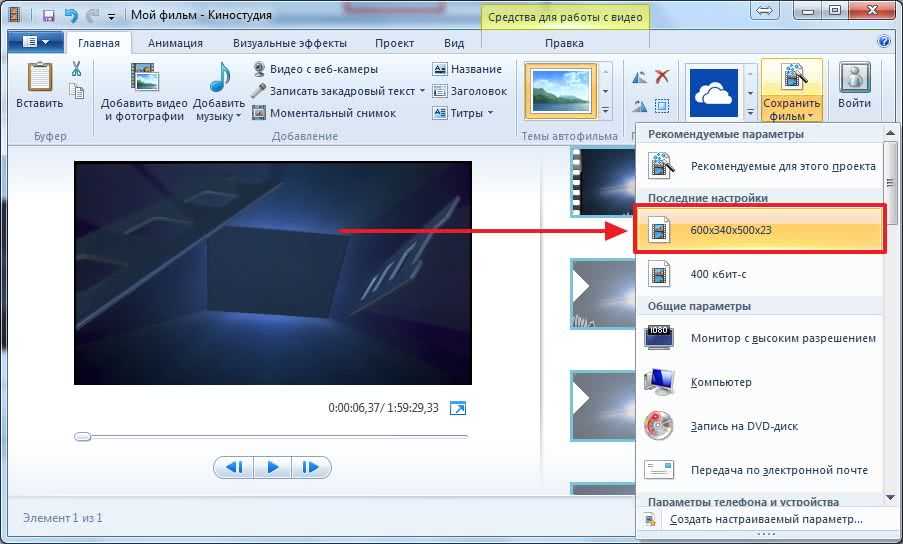Click time counter 0:00:06,37/ 1:59:29,33
Viewport: 903px width, 544px height.
point(384,408)
